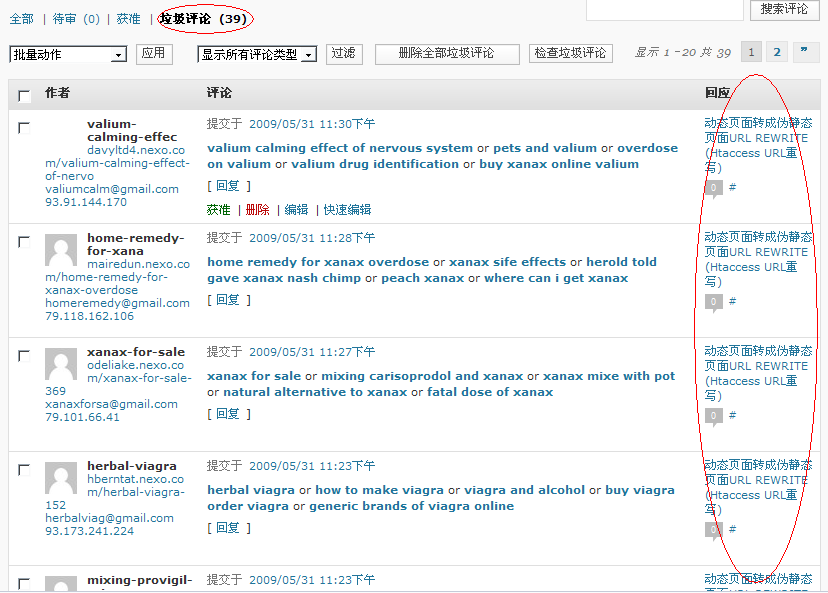Click page 1 pagination button
Image resolution: width=828 pixels, height=593 pixels.
(751, 52)
